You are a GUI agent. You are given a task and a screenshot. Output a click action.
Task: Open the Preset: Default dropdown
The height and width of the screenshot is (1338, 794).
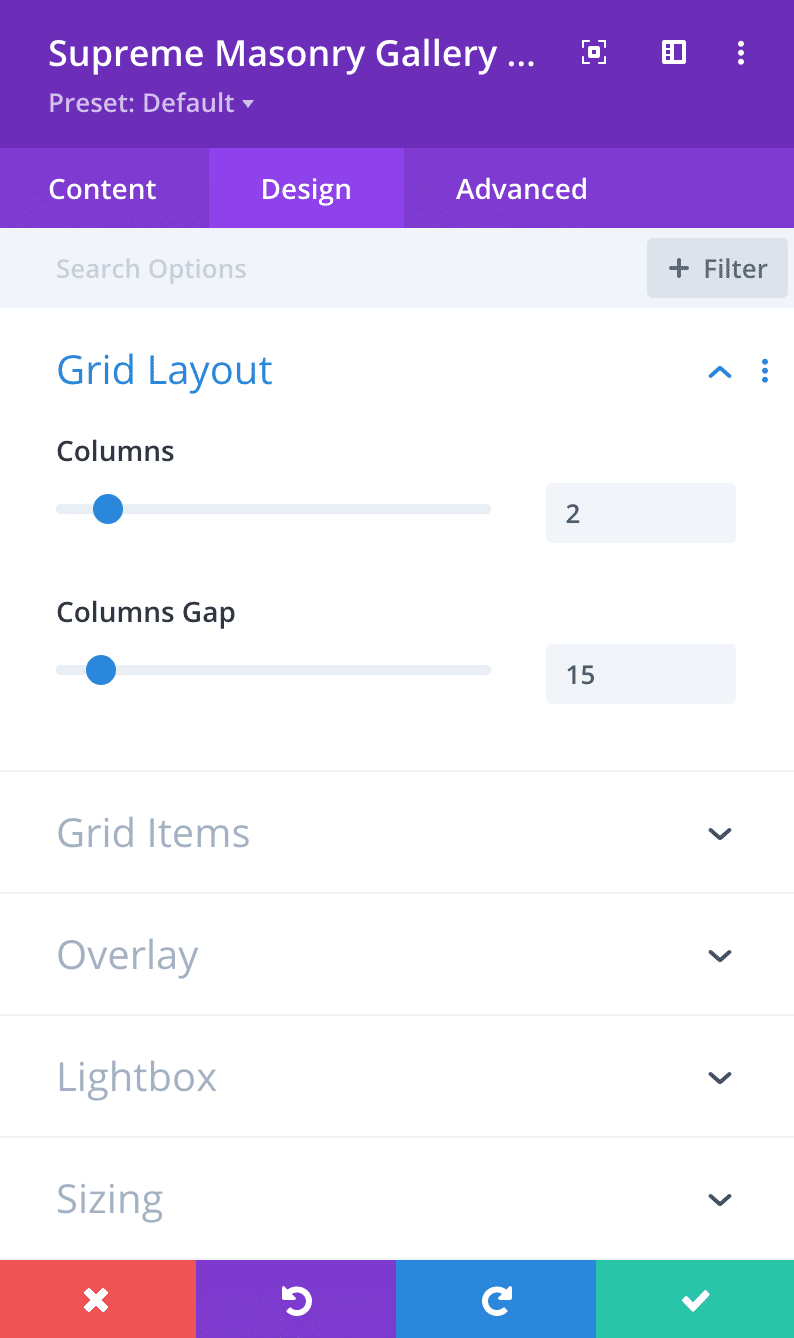pyautogui.click(x=151, y=103)
